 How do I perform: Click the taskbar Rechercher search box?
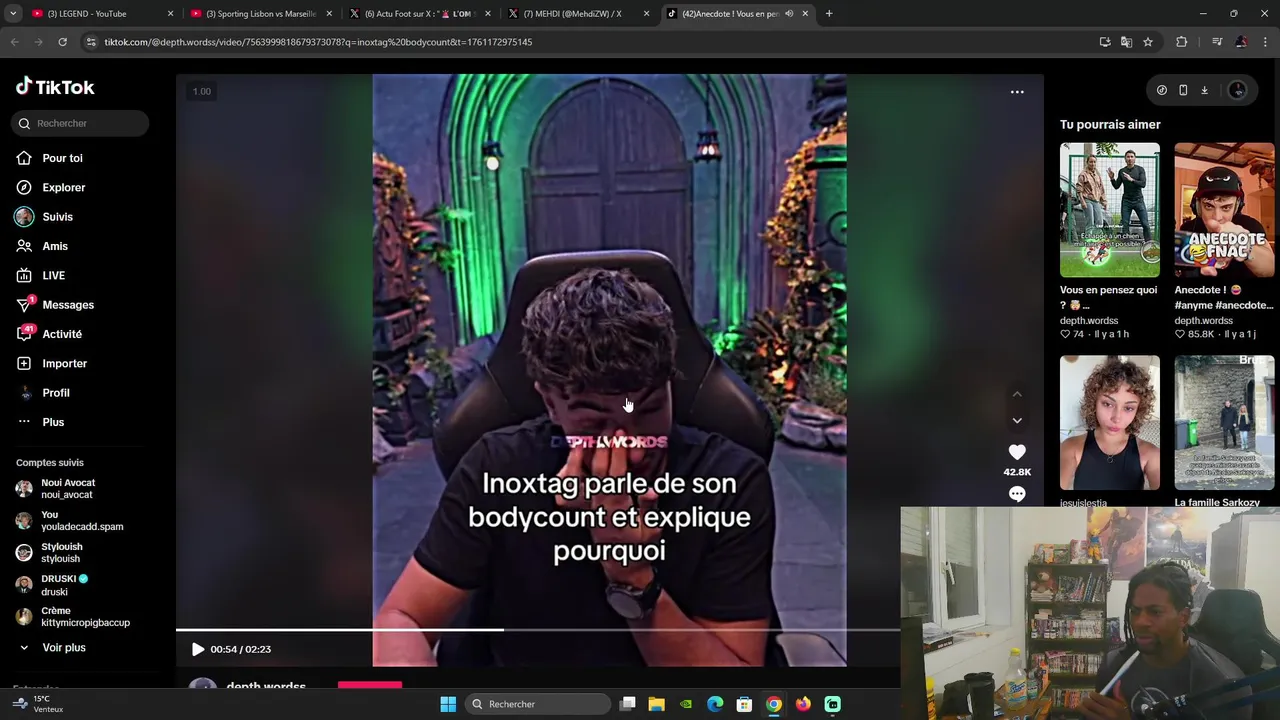[x=538, y=704]
